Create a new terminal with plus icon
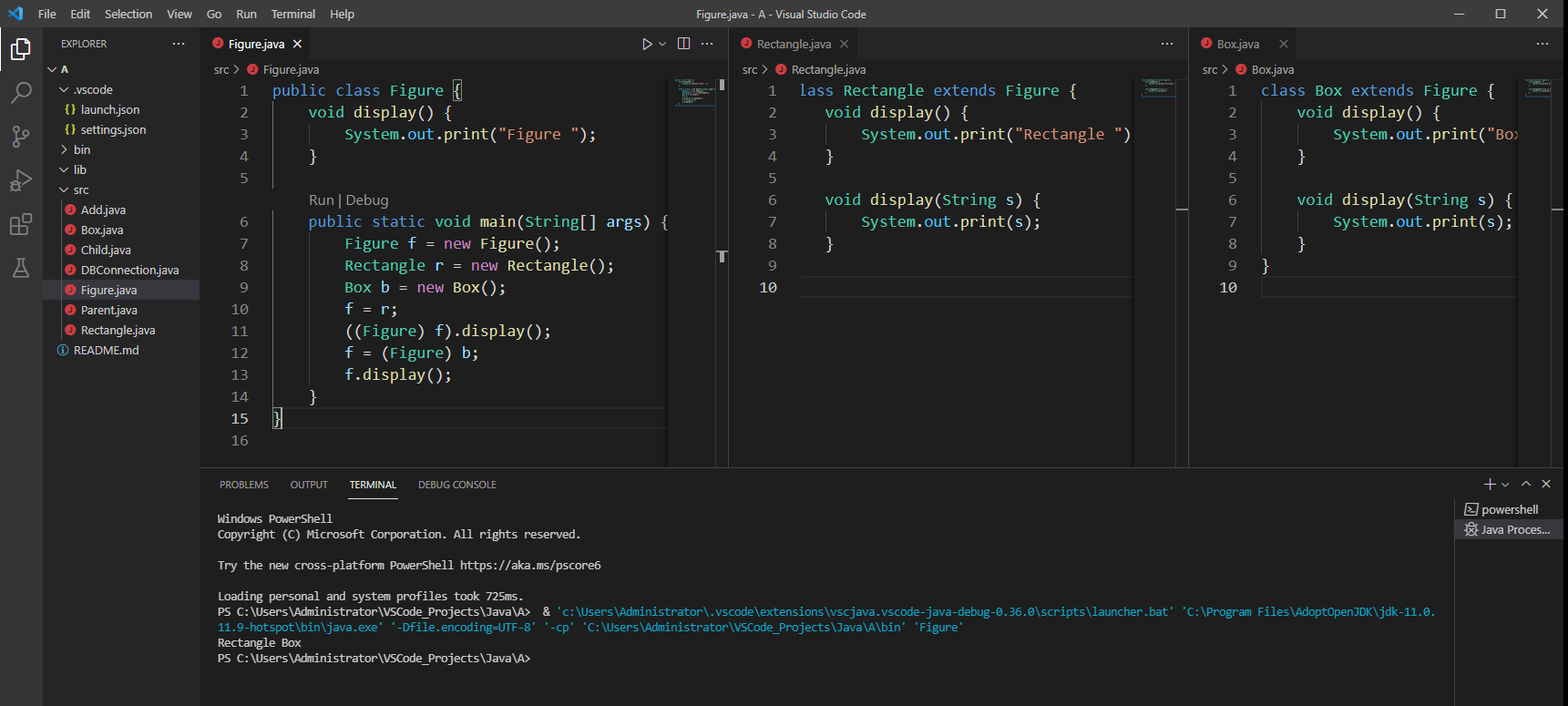This screenshot has height=706, width=1568. [x=1490, y=485]
